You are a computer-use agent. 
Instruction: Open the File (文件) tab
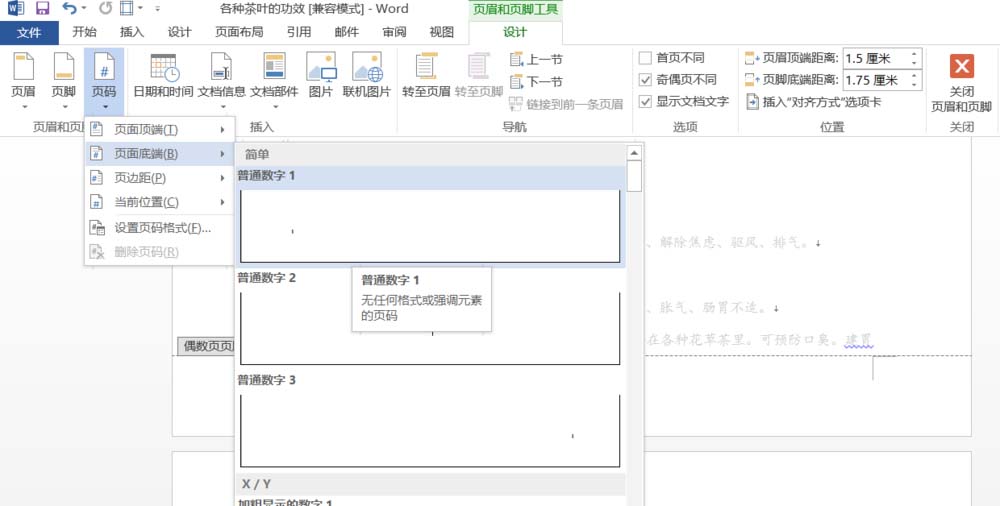29,33
